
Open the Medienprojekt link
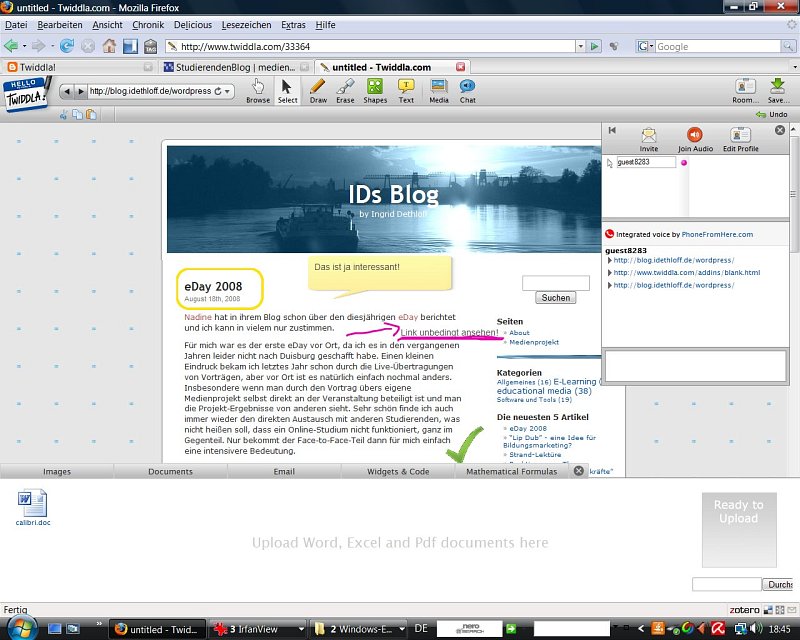534,342
